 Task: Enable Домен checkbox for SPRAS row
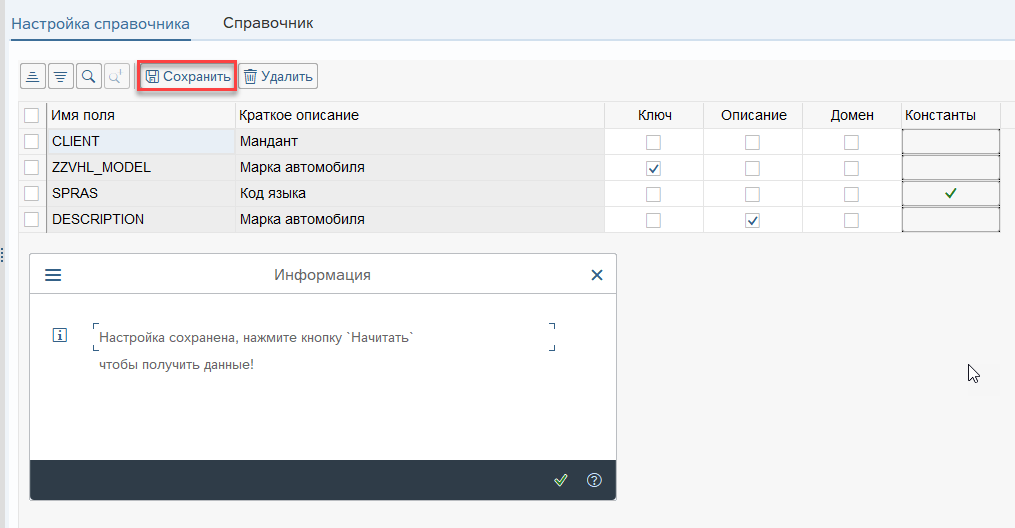851,194
